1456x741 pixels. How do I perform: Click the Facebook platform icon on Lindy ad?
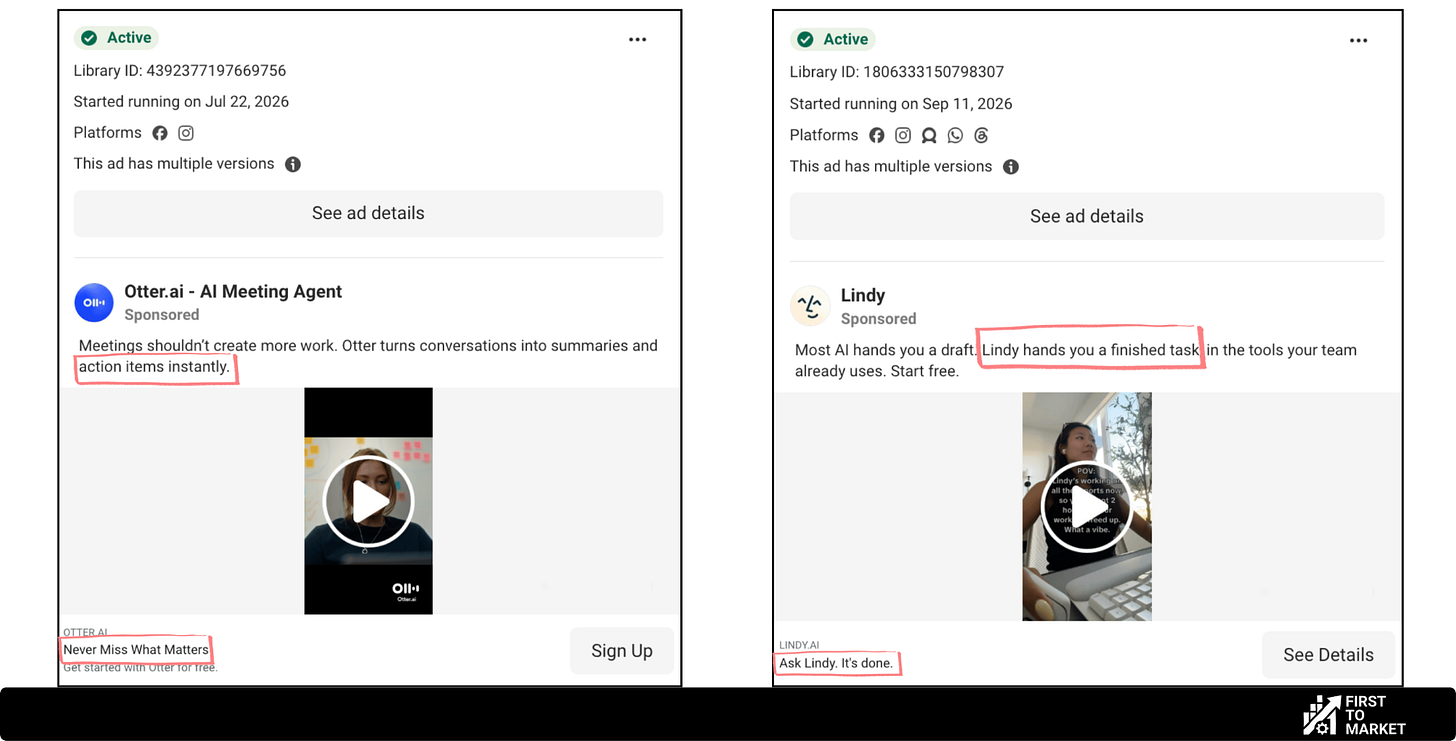[877, 135]
